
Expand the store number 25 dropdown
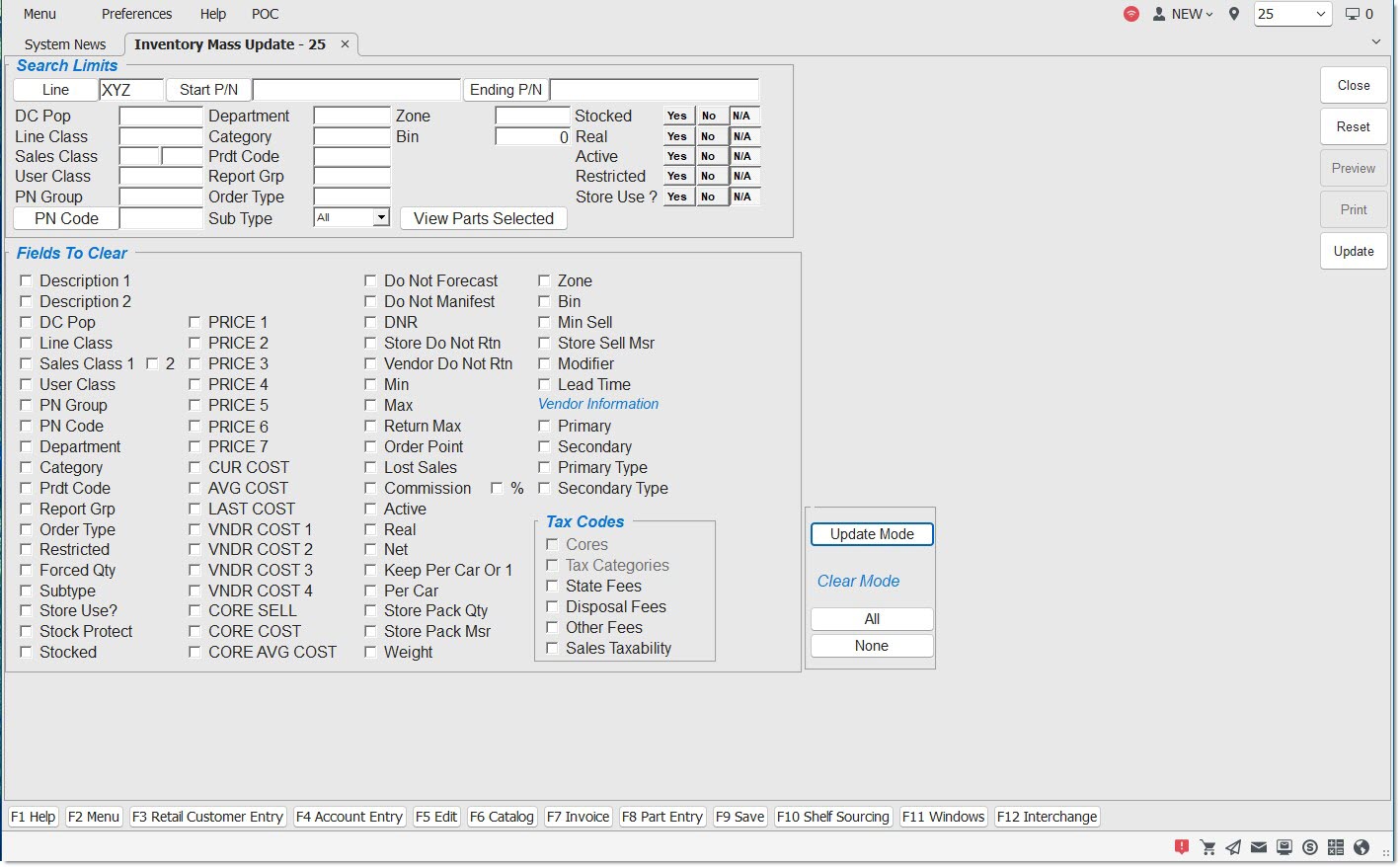point(1320,14)
